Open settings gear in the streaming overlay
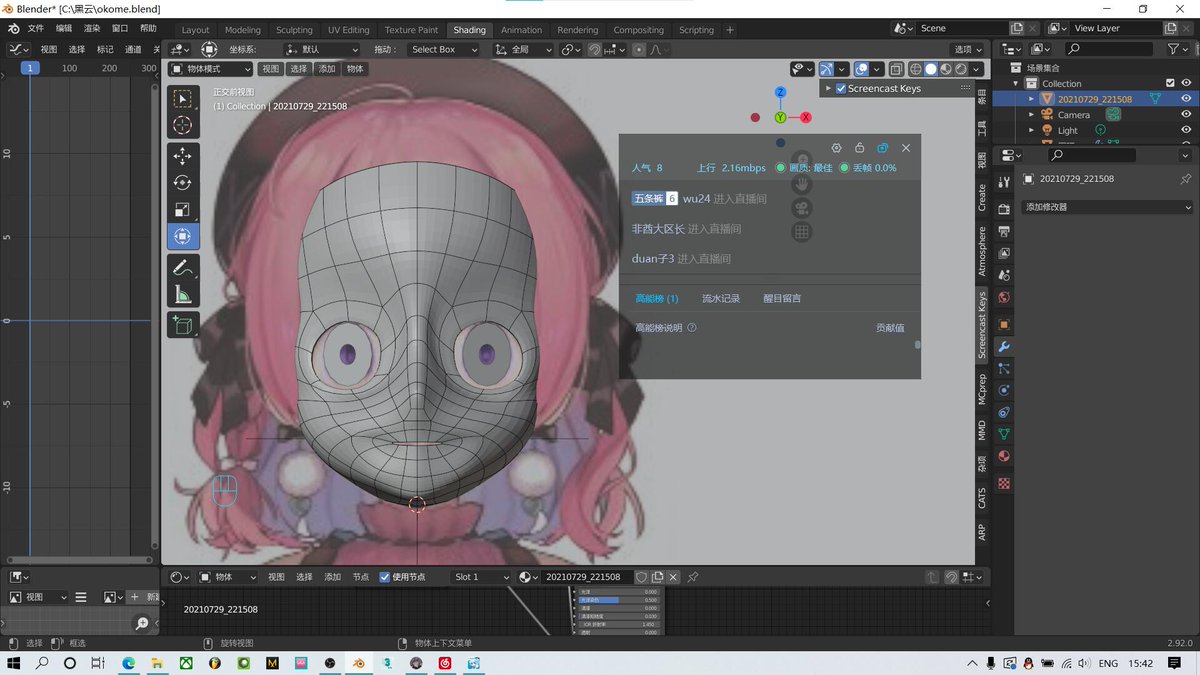 (x=837, y=148)
